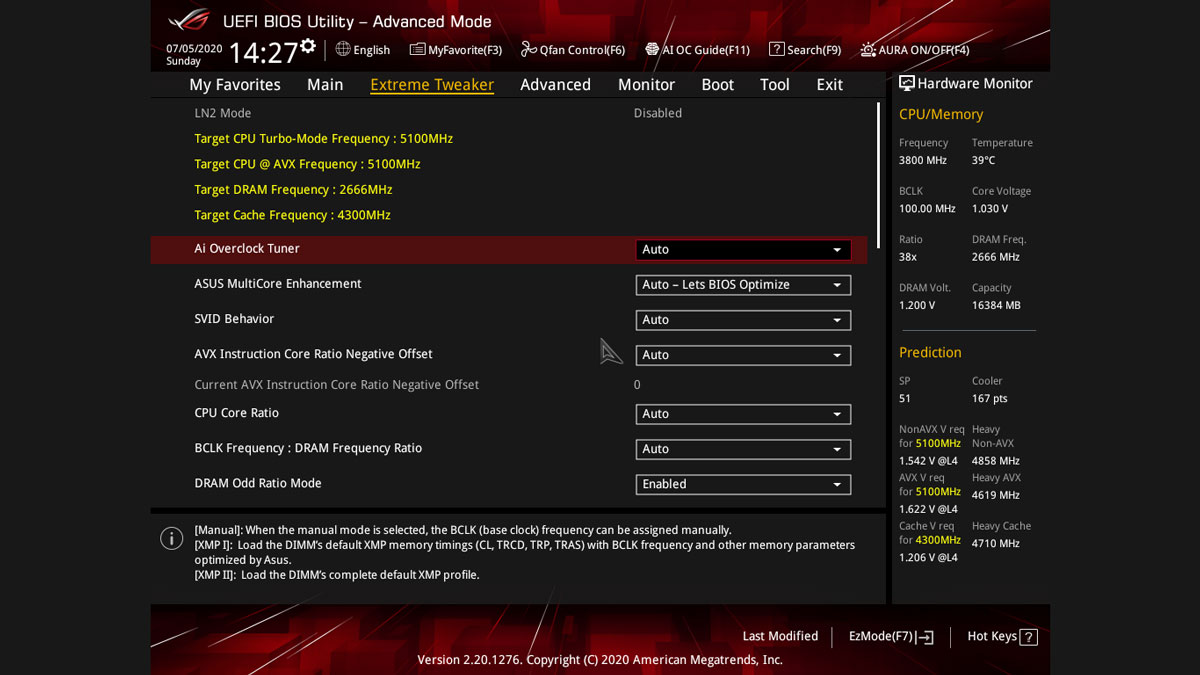Expand the SVID Behavior dropdown
Viewport: 1200px width, 675px height.
743,320
